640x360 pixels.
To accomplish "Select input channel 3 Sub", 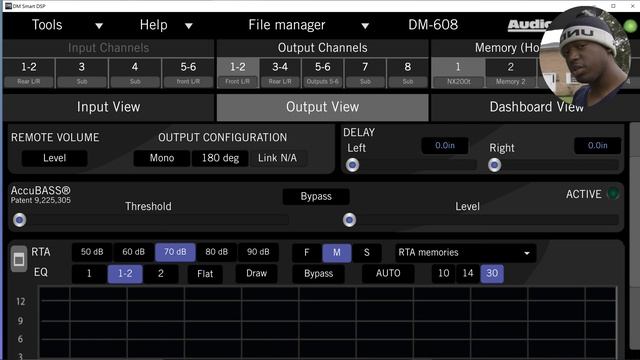I will click(x=82, y=73).
